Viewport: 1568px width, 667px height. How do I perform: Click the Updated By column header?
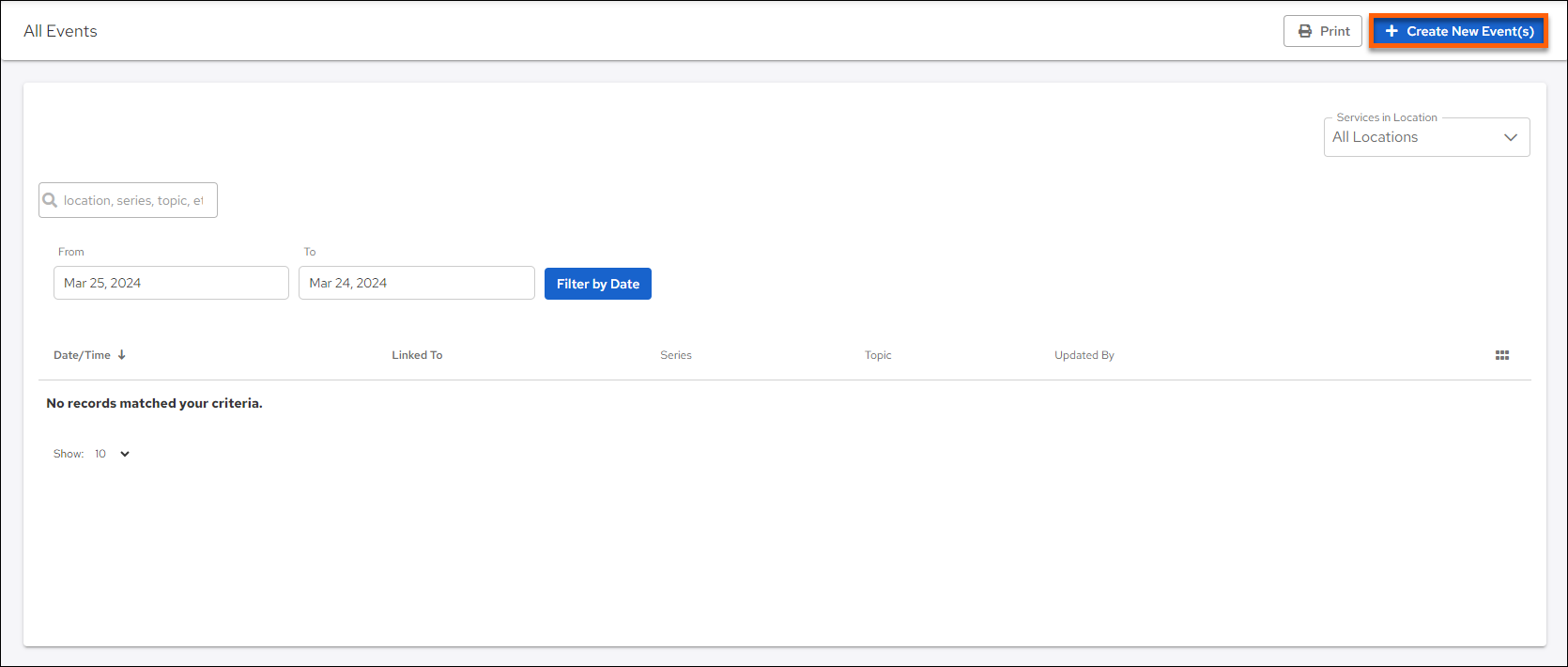click(1084, 355)
